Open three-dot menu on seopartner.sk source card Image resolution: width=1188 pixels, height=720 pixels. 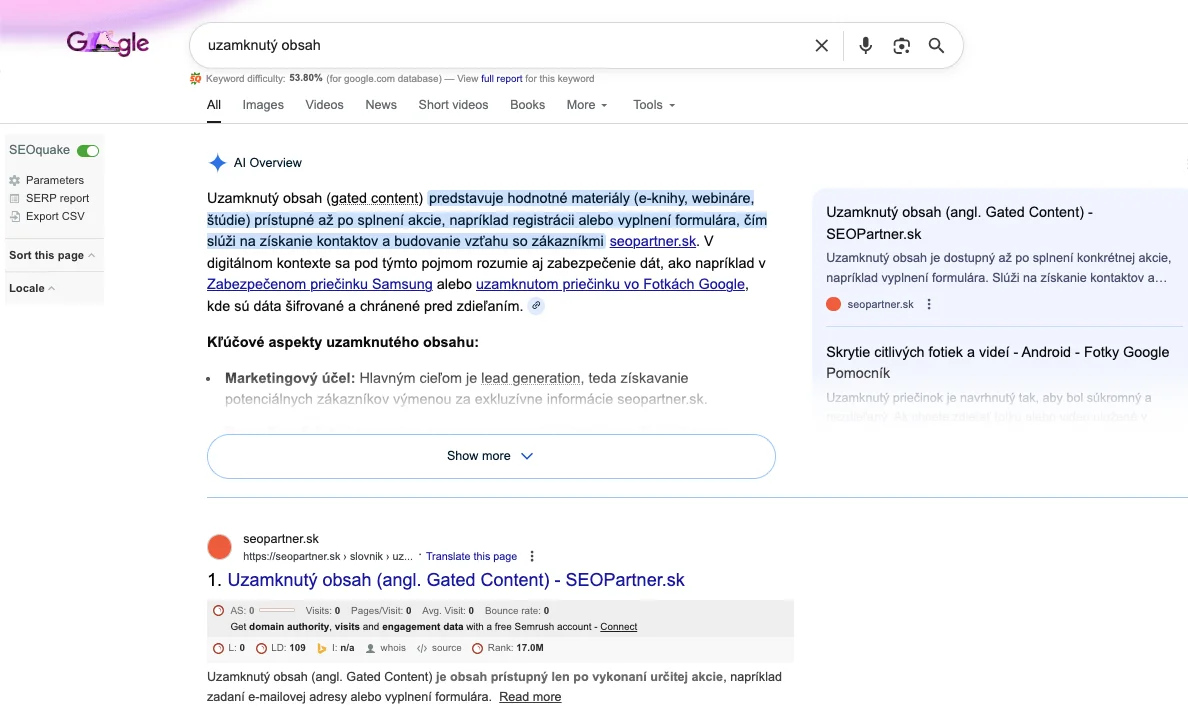[929, 304]
